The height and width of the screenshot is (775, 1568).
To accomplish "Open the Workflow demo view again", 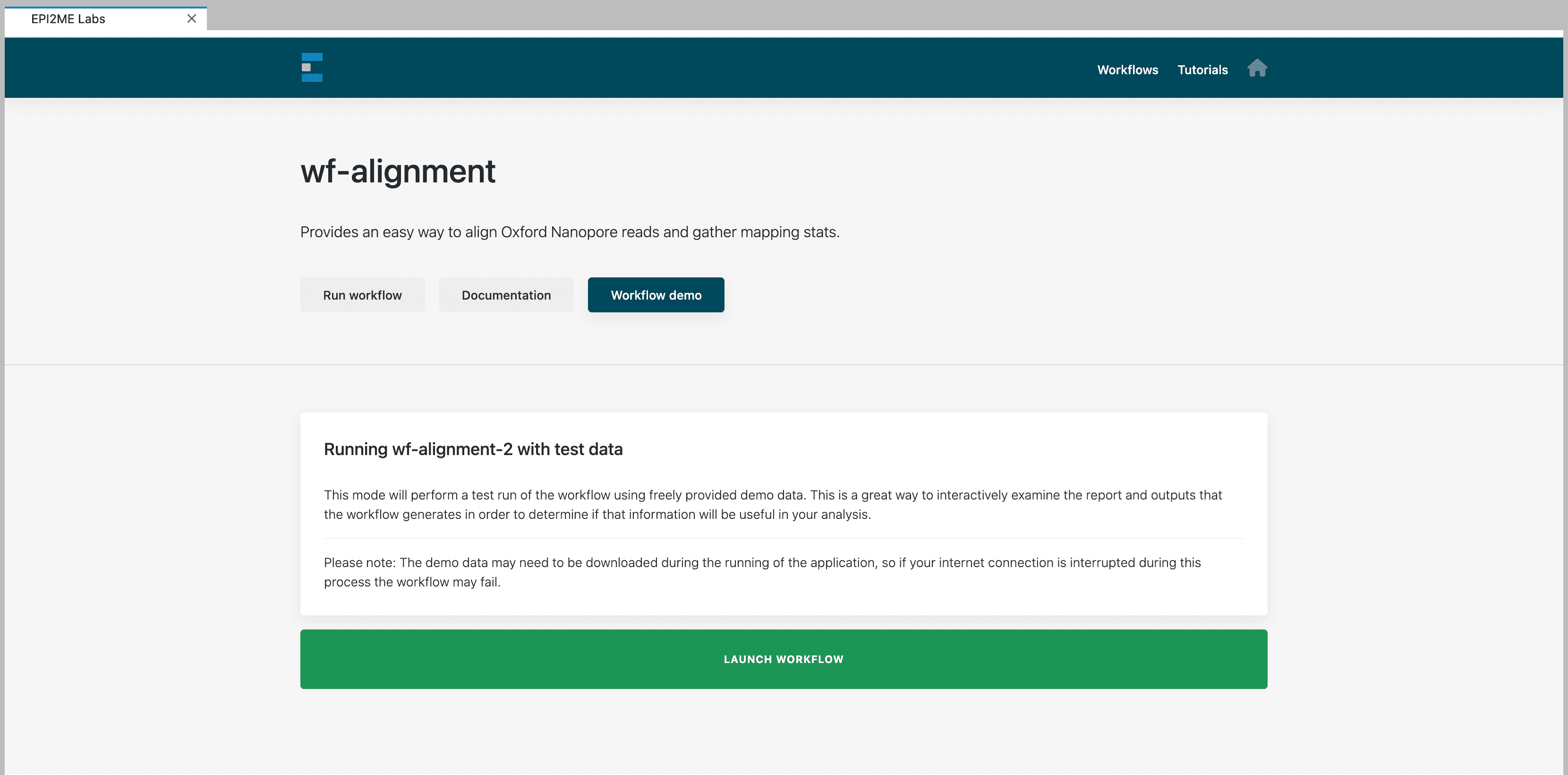I will coord(656,295).
